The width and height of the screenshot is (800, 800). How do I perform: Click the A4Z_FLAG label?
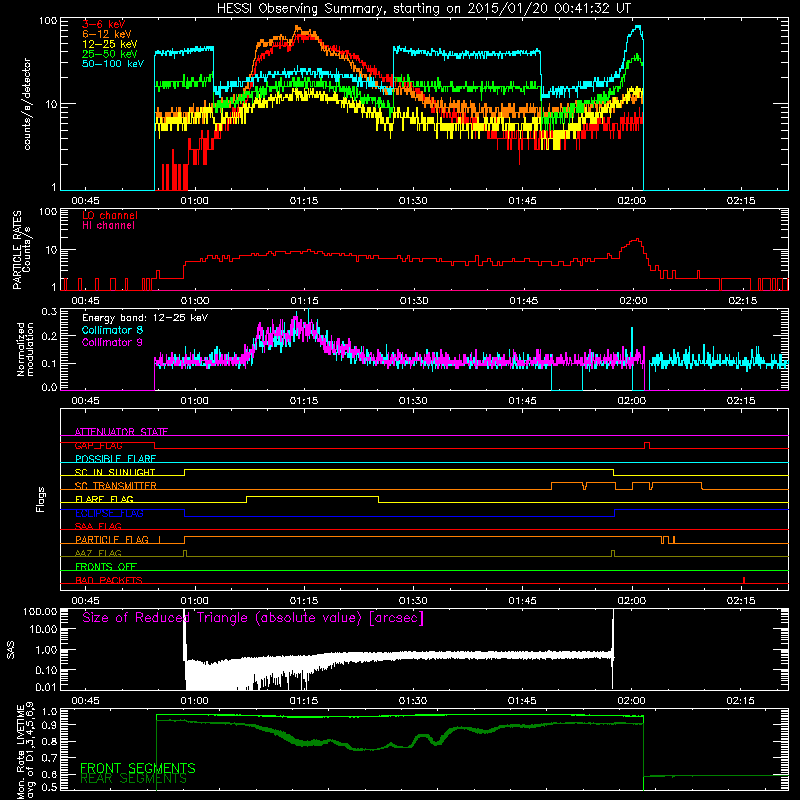click(98, 553)
